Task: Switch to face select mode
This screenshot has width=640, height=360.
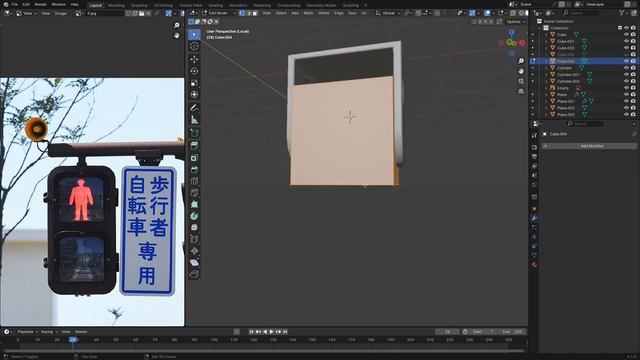Action: coord(255,13)
